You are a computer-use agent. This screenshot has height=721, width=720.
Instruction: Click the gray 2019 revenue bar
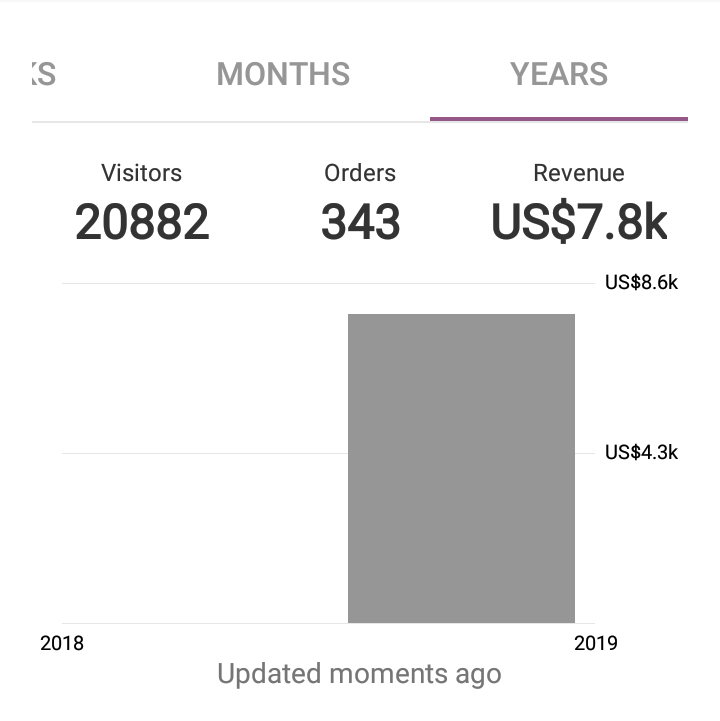click(x=461, y=468)
